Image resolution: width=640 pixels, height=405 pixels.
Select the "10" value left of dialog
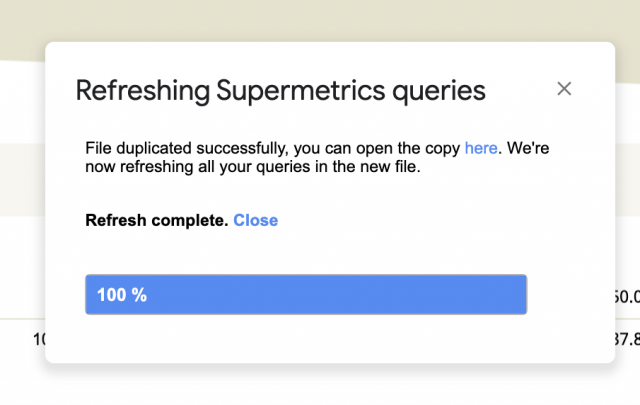(x=40, y=340)
